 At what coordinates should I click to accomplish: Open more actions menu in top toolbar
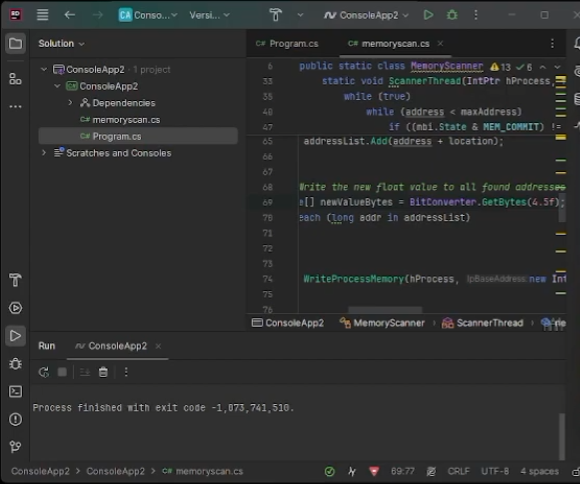[476, 15]
